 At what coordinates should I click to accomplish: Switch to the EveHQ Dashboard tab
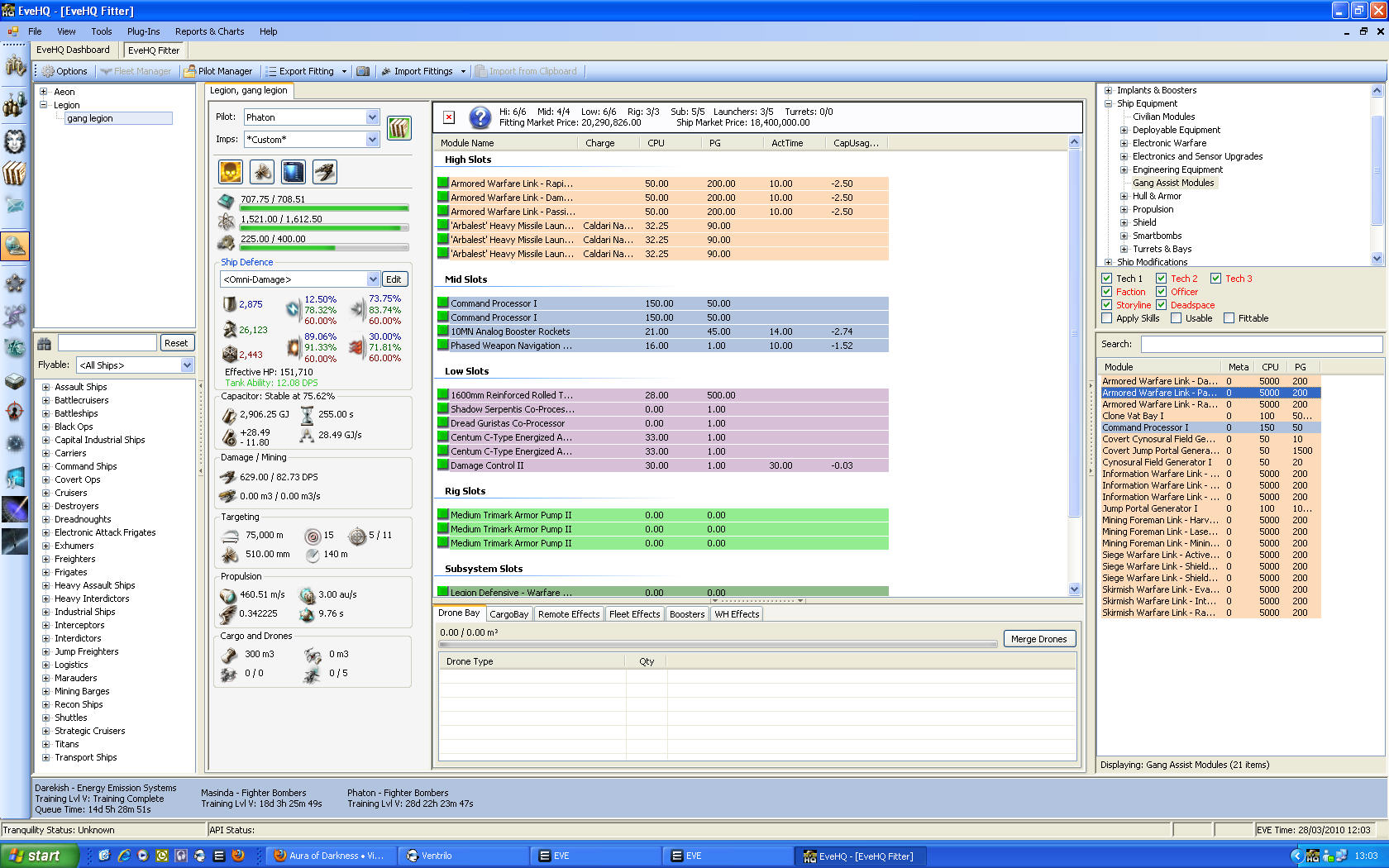[x=73, y=50]
